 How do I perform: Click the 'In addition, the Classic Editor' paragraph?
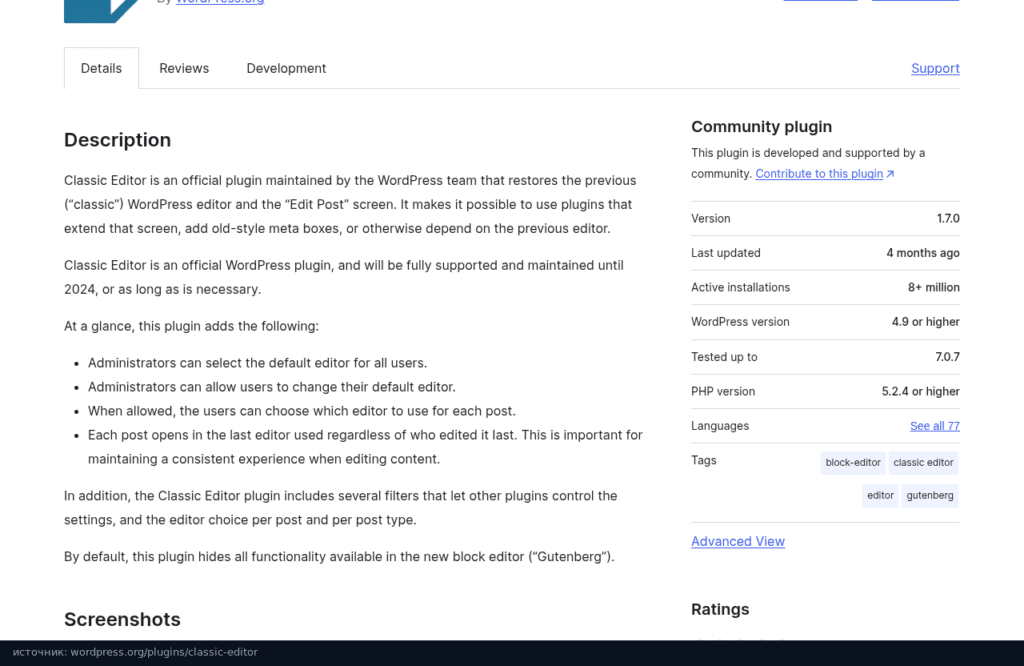pyautogui.click(x=342, y=508)
